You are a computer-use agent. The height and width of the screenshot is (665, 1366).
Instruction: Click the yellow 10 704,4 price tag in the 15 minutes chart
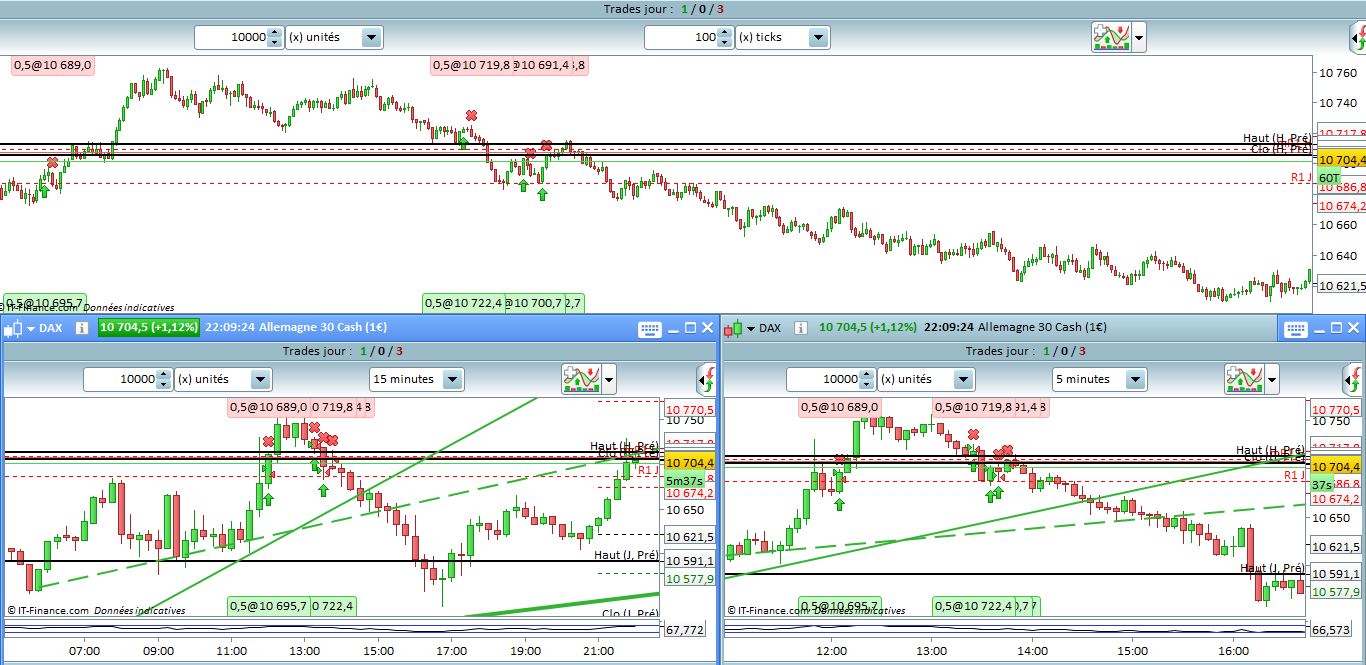690,463
